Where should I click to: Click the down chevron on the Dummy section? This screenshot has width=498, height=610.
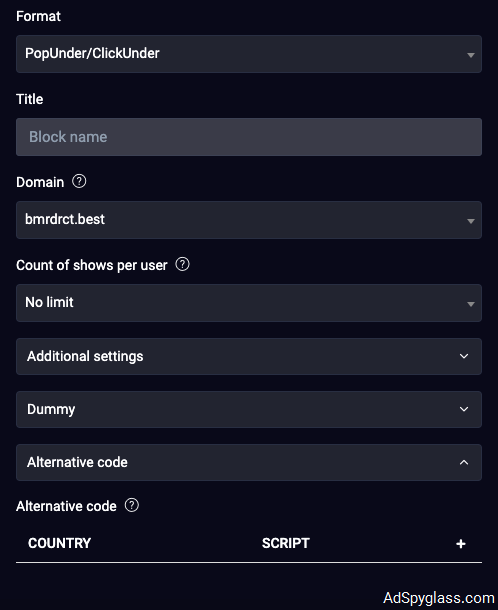pyautogui.click(x=464, y=409)
